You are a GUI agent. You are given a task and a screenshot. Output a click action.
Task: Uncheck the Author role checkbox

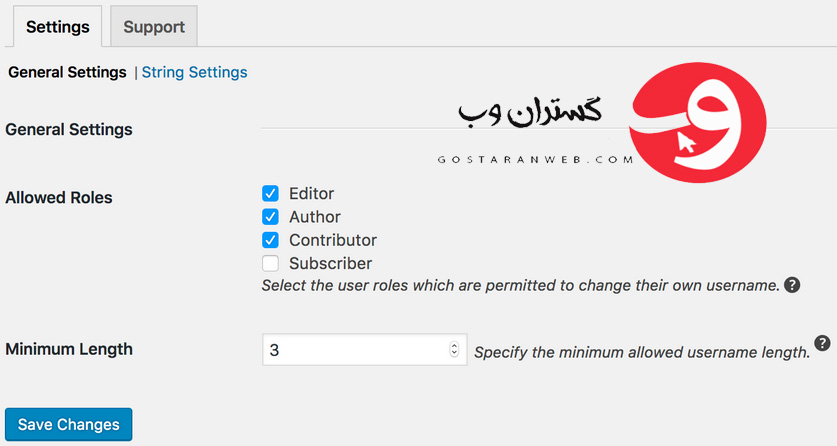pos(270,217)
